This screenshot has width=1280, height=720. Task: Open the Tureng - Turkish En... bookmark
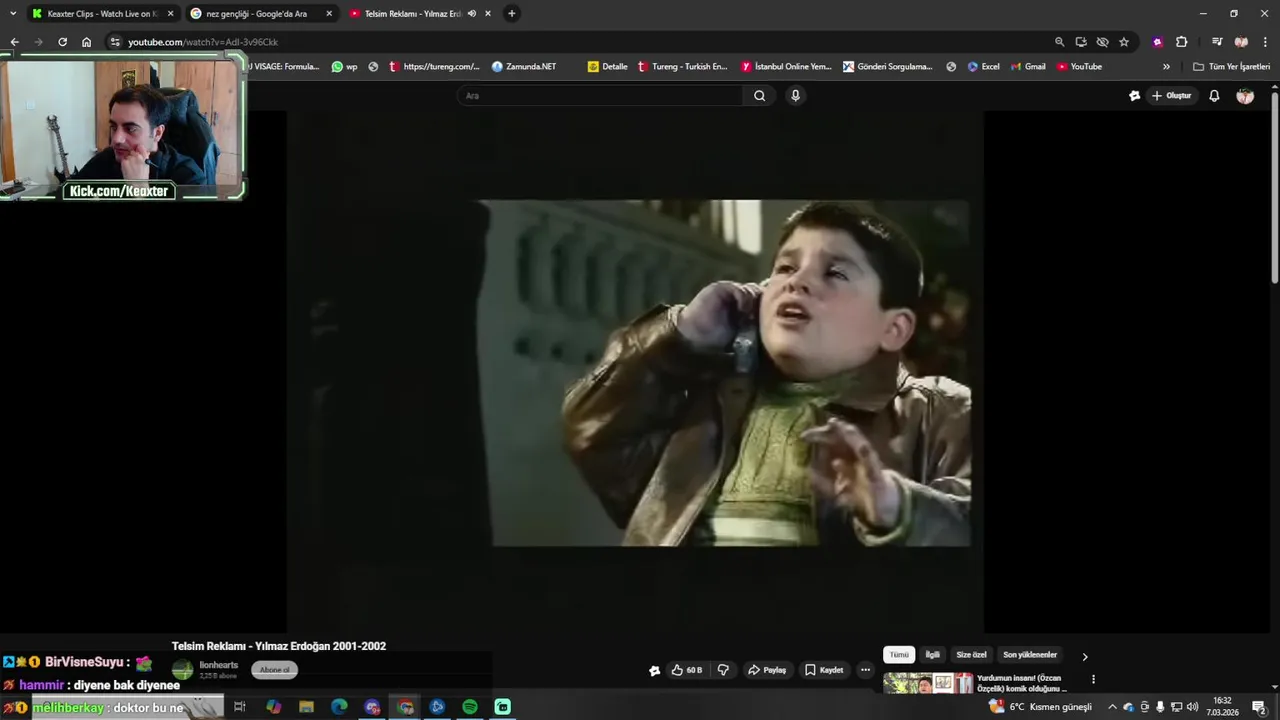pyautogui.click(x=682, y=67)
